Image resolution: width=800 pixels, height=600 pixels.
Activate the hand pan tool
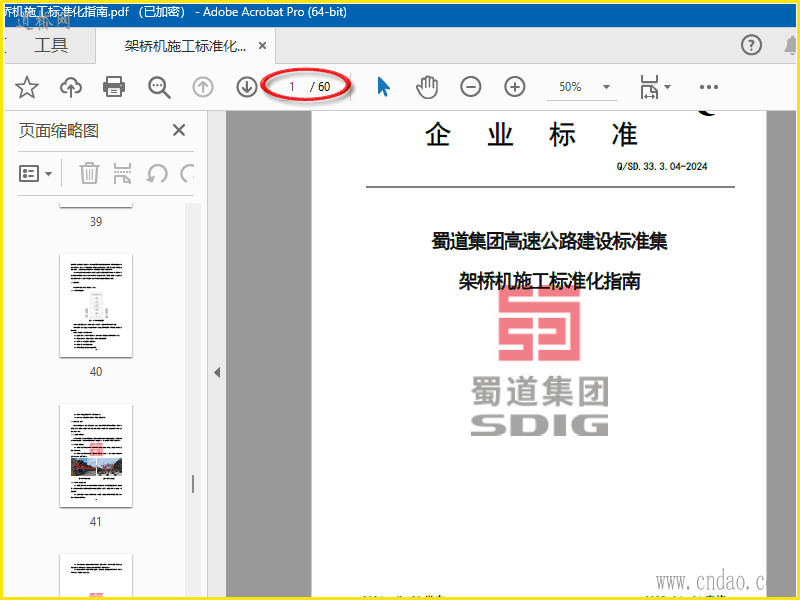pyautogui.click(x=427, y=87)
